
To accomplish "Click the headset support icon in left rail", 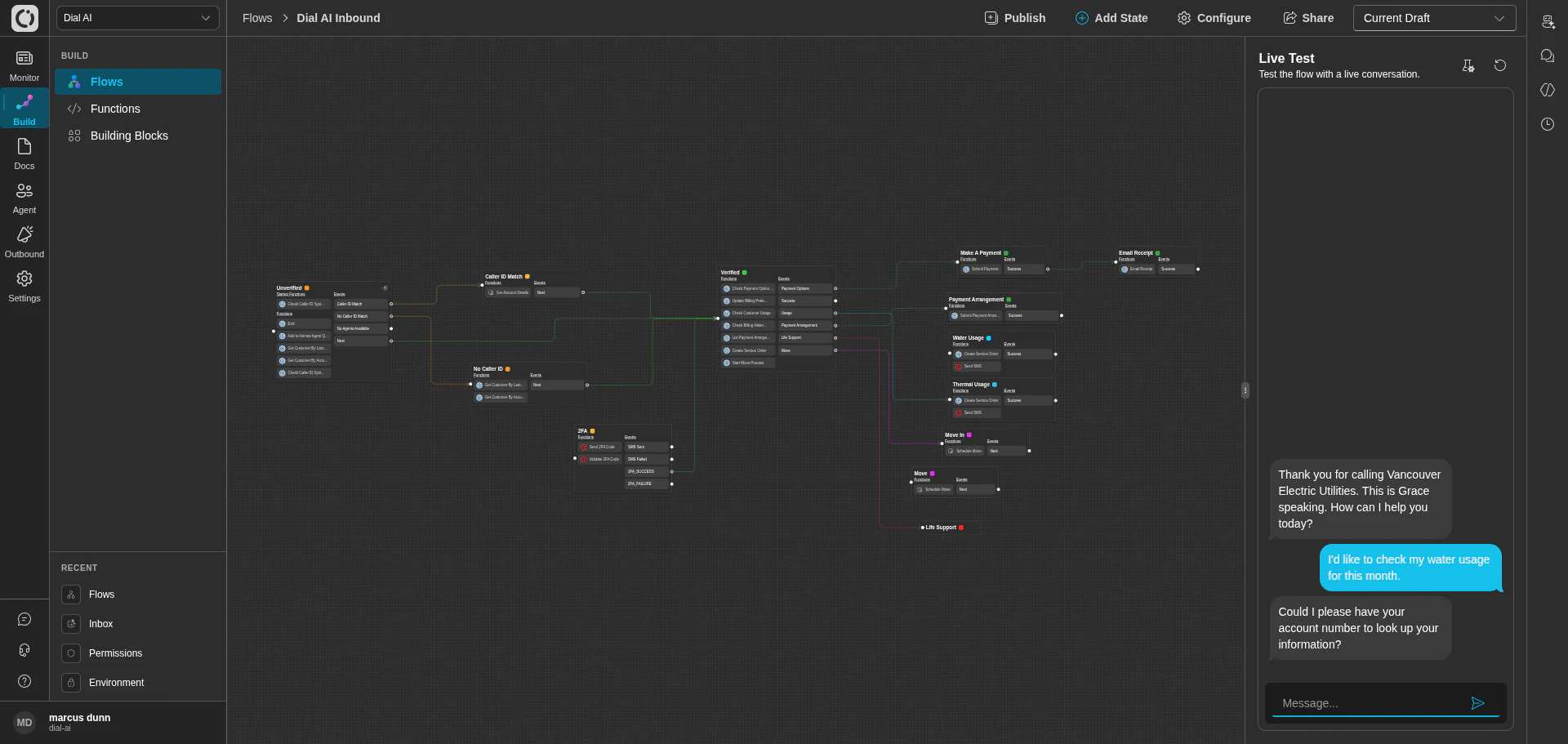I will (24, 650).
